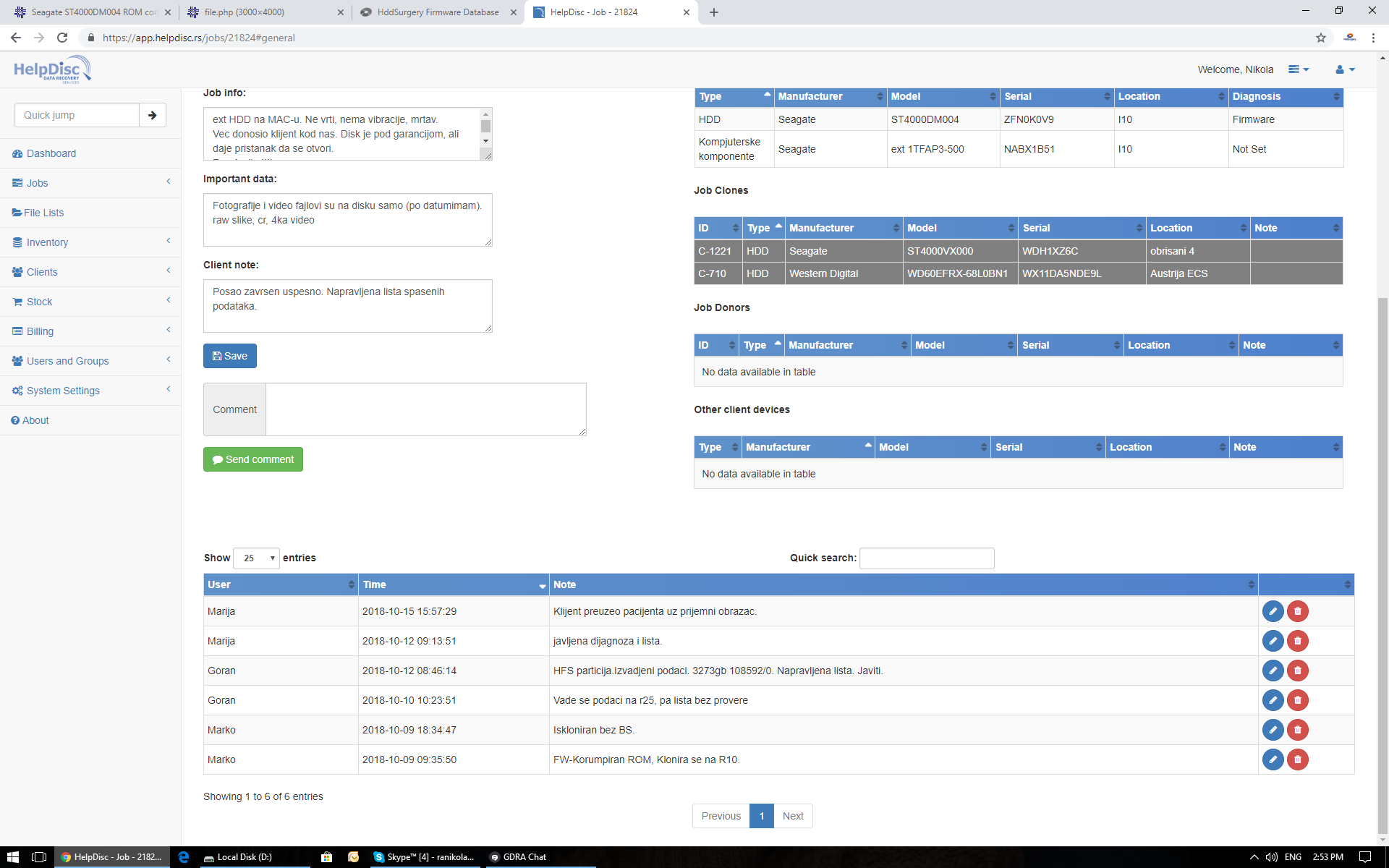The width and height of the screenshot is (1389, 868).
Task: Click the Send comment button
Action: tap(253, 459)
